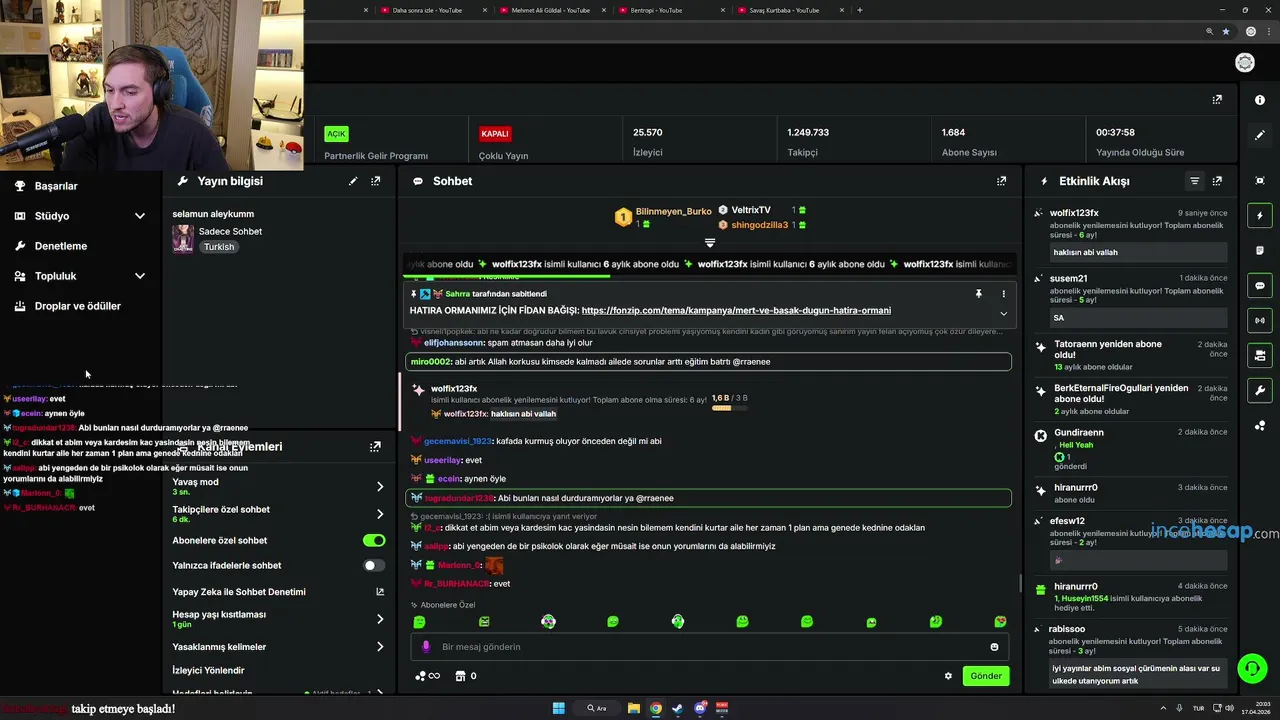The image size is (1280, 720).
Task: Open Yapay Zeka ile Sohbet Denetimi external link
Action: [380, 592]
